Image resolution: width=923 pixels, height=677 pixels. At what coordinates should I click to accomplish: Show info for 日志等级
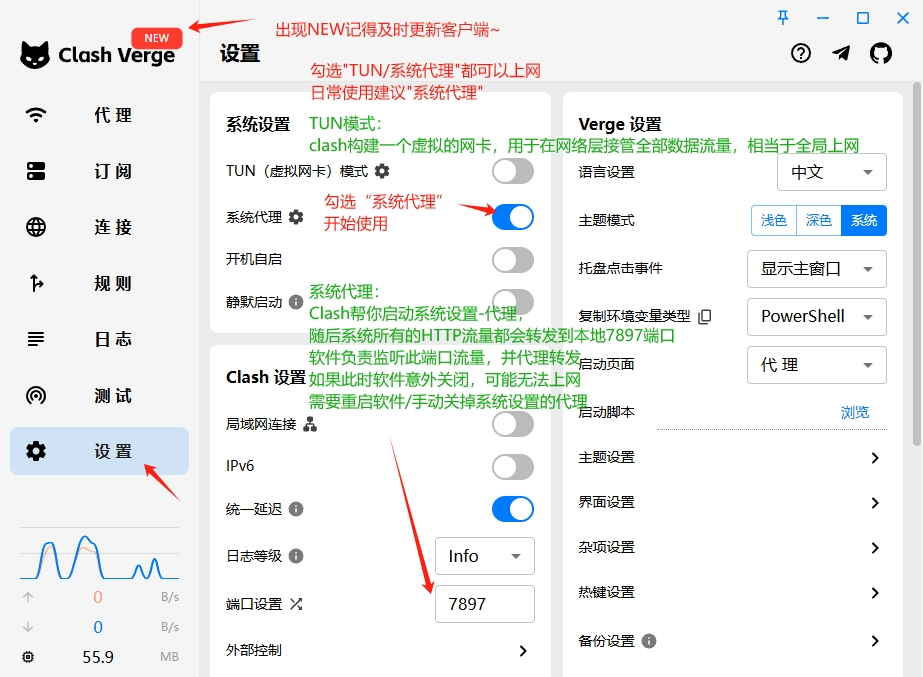click(x=296, y=556)
